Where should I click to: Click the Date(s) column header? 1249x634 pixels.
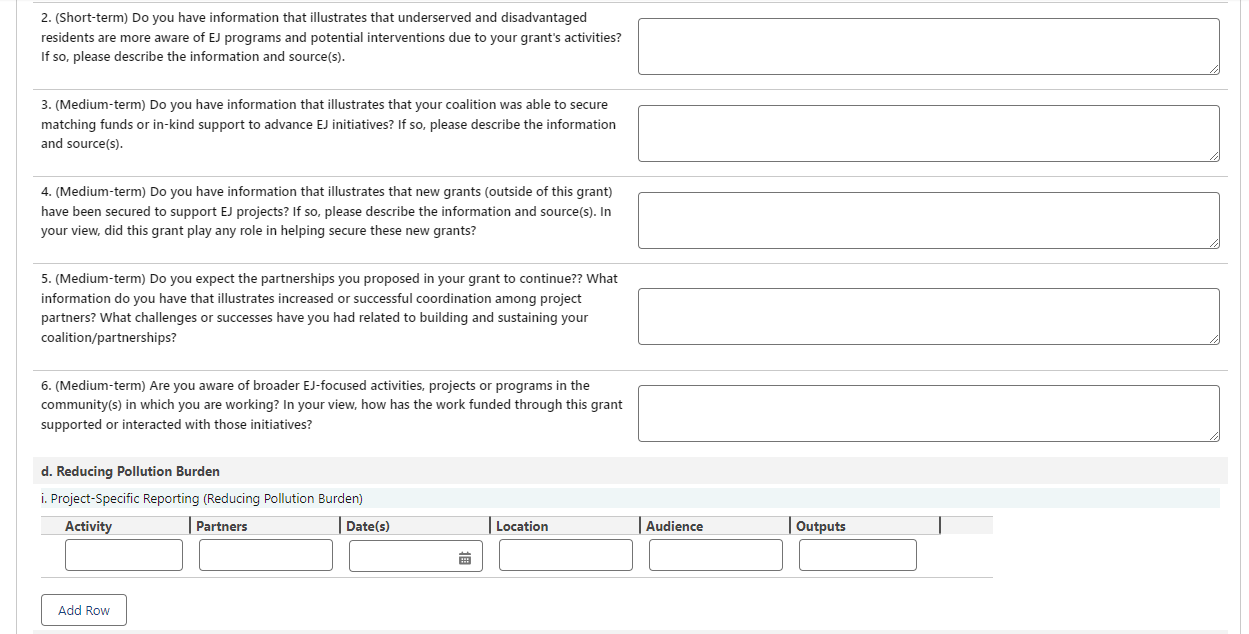[368, 526]
